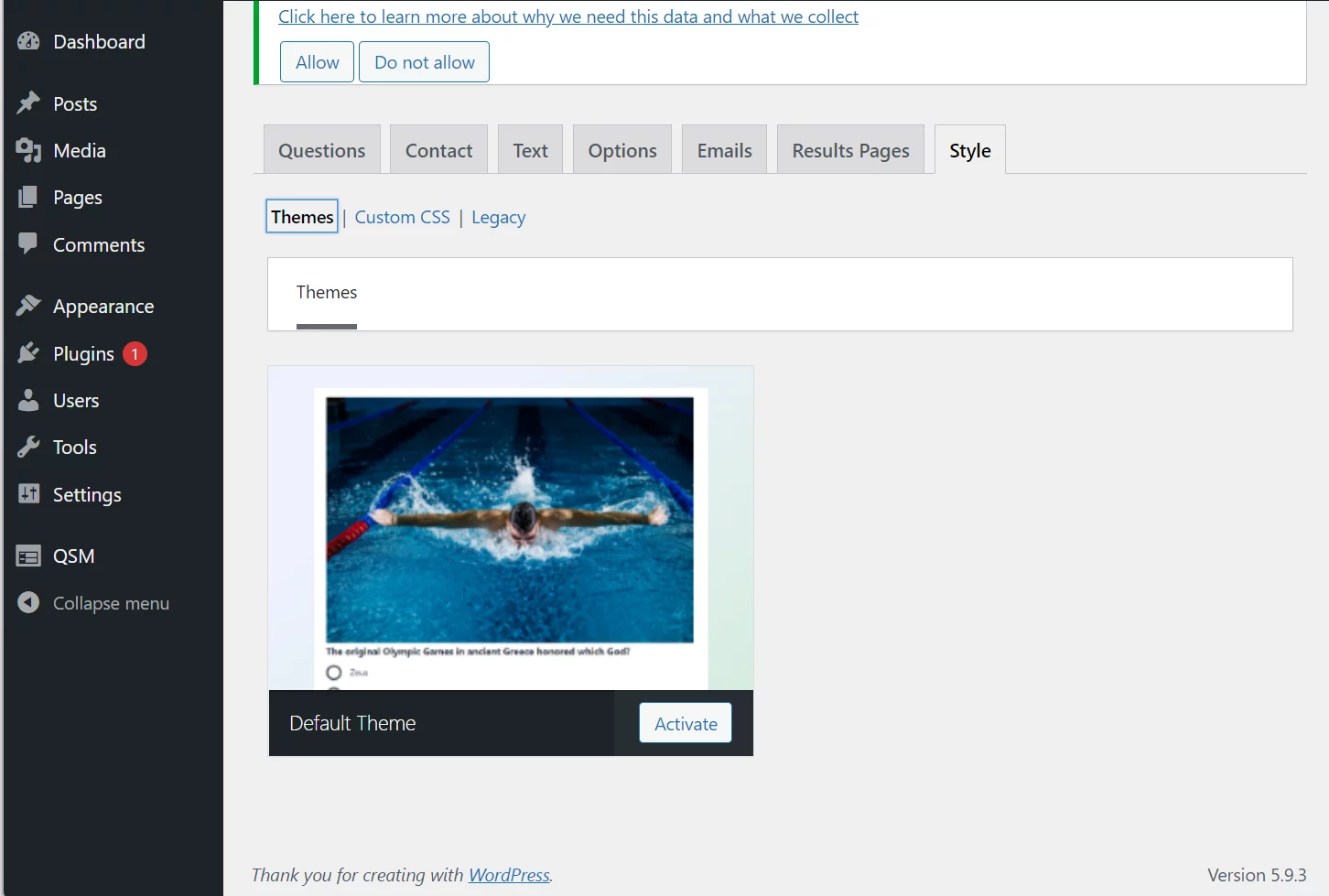Switch to the Custom CSS view
Viewport: 1329px width, 896px height.
tap(402, 217)
